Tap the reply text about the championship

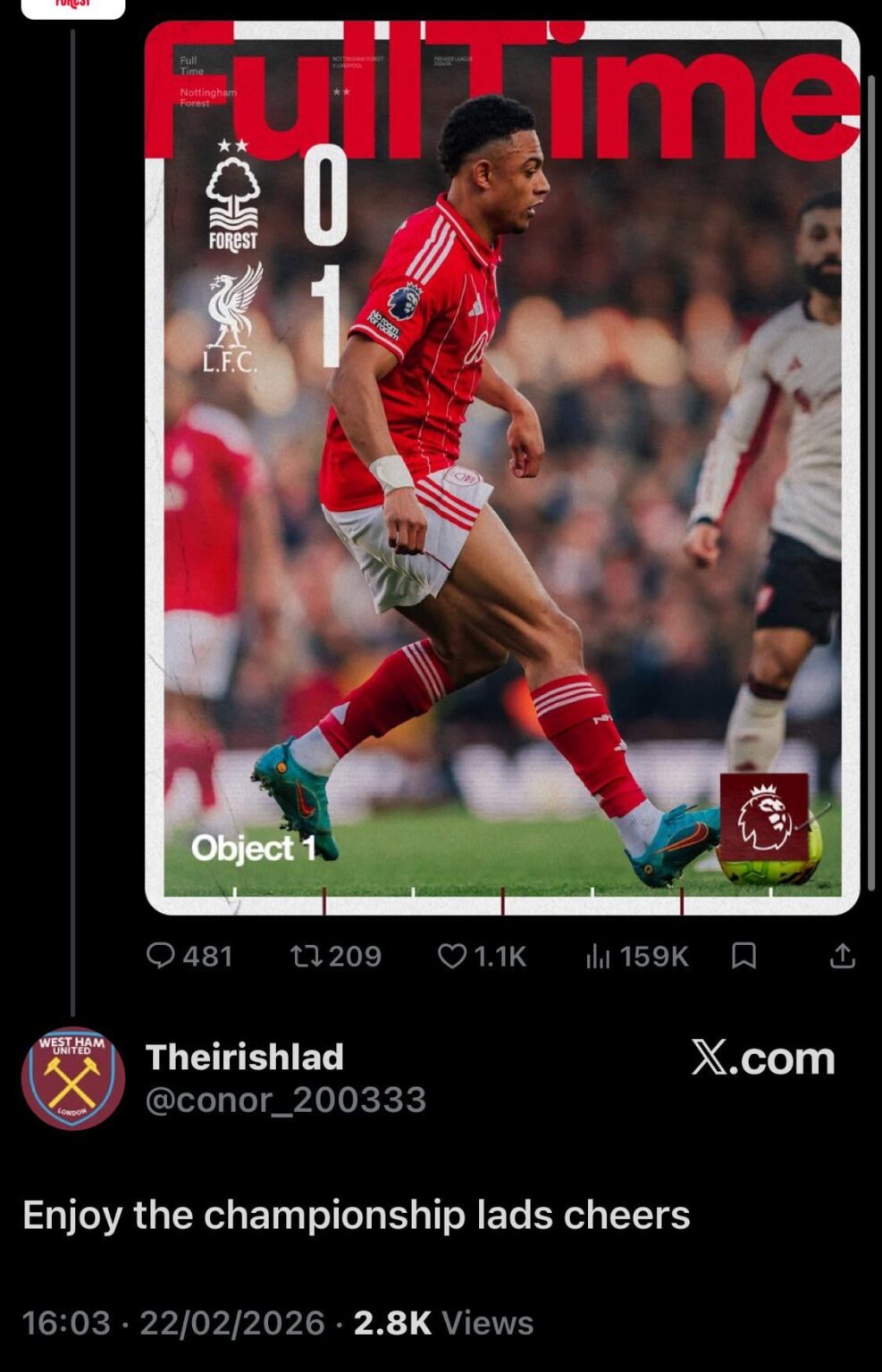pyautogui.click(x=357, y=1216)
